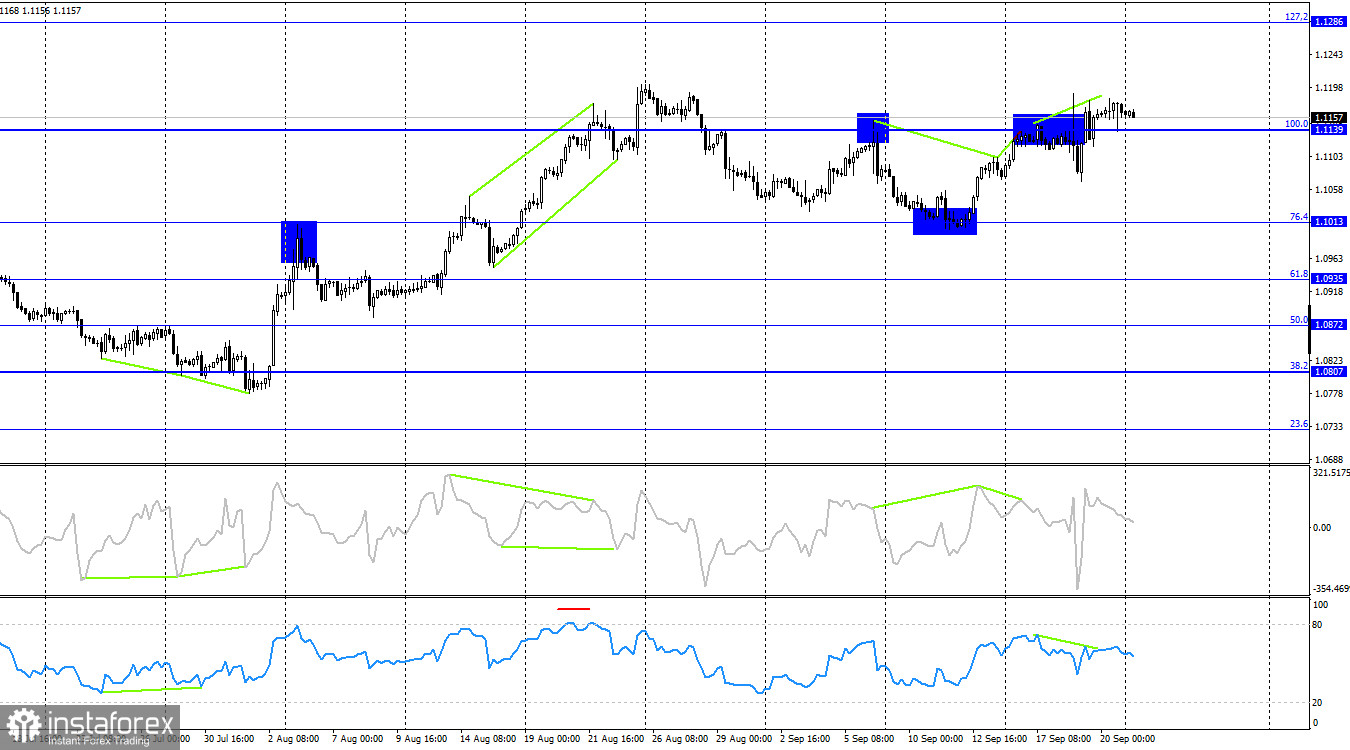This screenshot has width=1350, height=750.
Task: Click the 1.0807 blue price tag
Action: coord(1328,371)
